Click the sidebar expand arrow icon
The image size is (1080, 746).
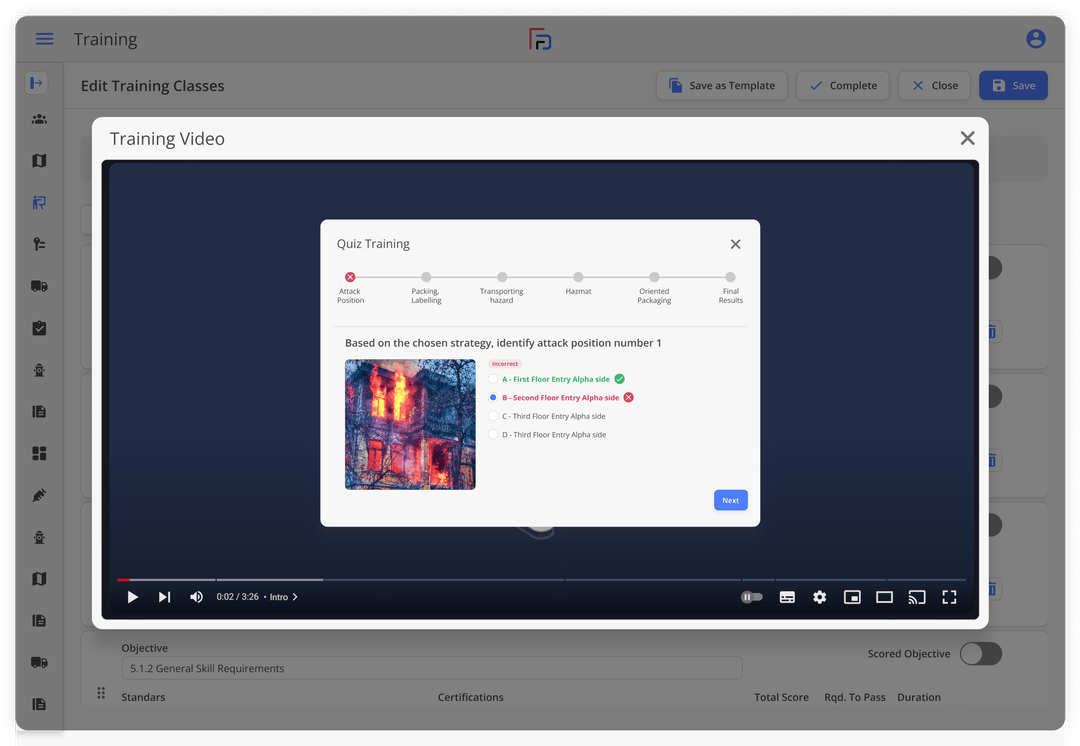(x=37, y=83)
